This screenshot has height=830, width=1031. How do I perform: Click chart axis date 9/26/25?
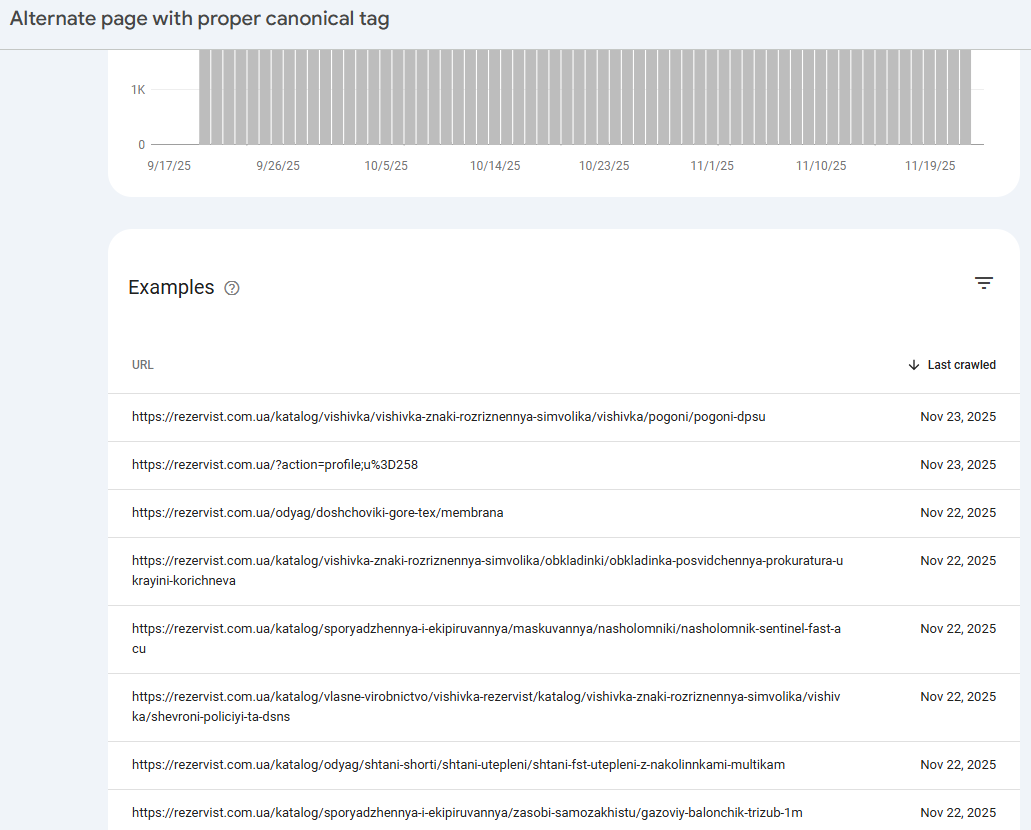[278, 166]
